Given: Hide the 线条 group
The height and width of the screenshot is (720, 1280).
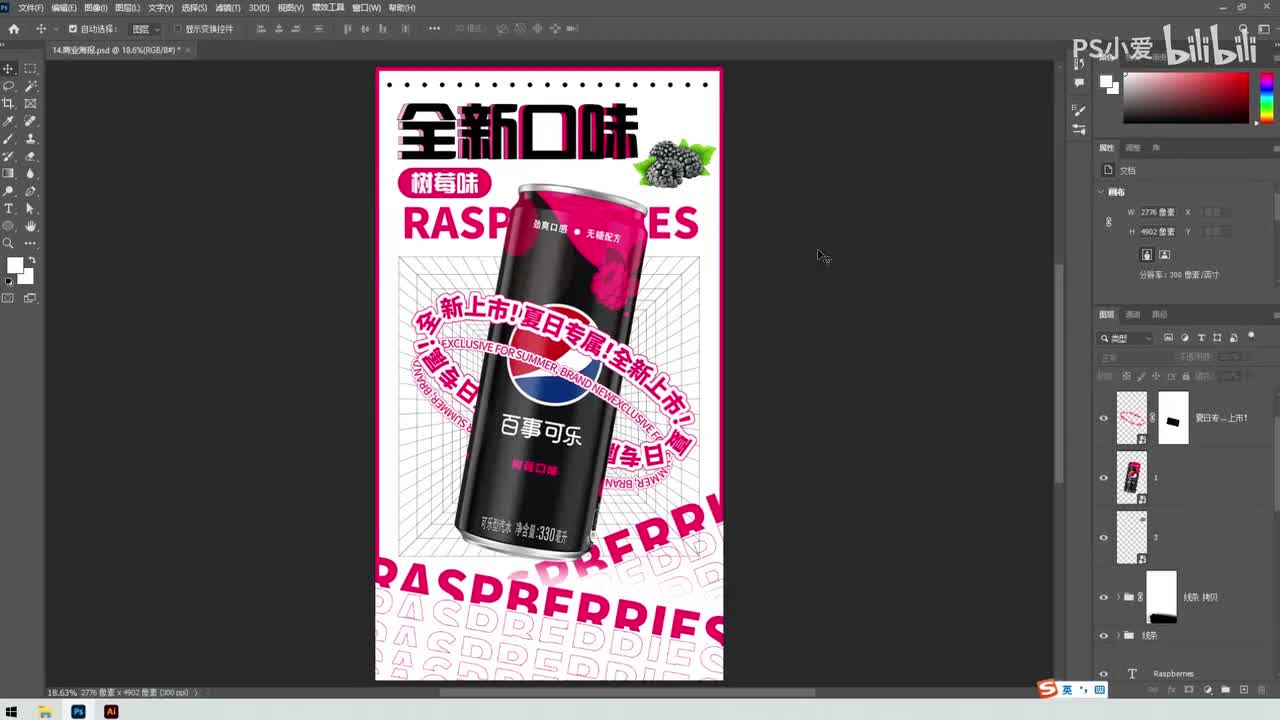Looking at the screenshot, I should [x=1104, y=635].
